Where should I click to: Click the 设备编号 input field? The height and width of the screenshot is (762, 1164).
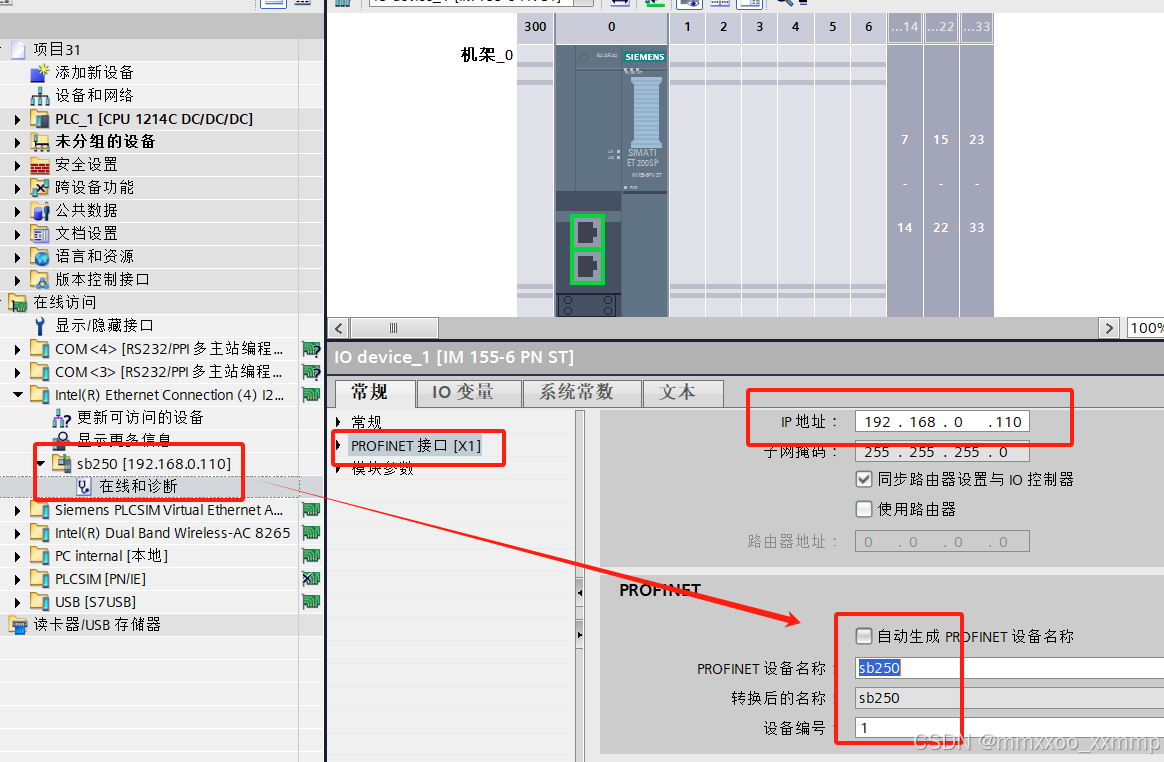coord(1010,728)
